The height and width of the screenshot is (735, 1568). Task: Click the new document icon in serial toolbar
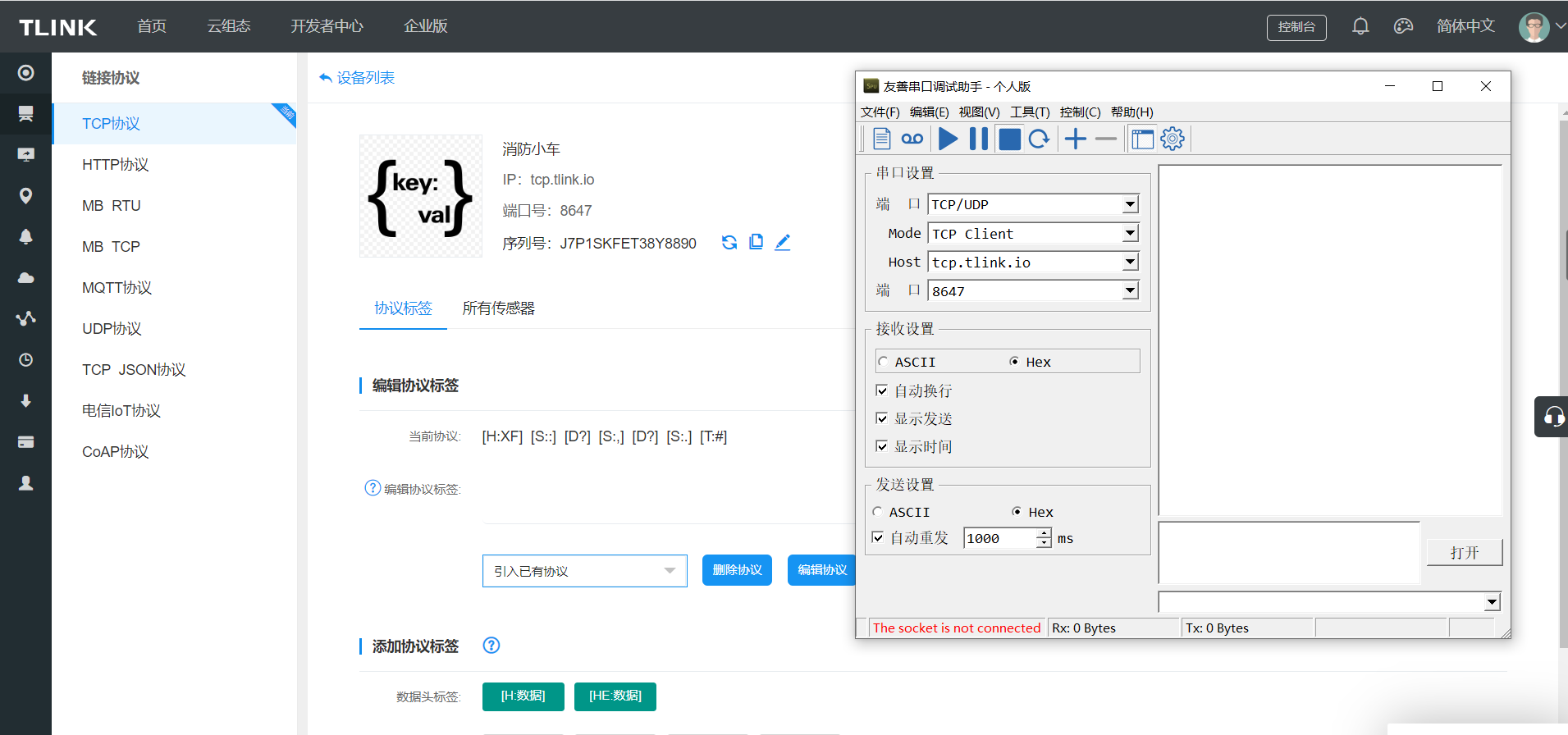(x=881, y=139)
